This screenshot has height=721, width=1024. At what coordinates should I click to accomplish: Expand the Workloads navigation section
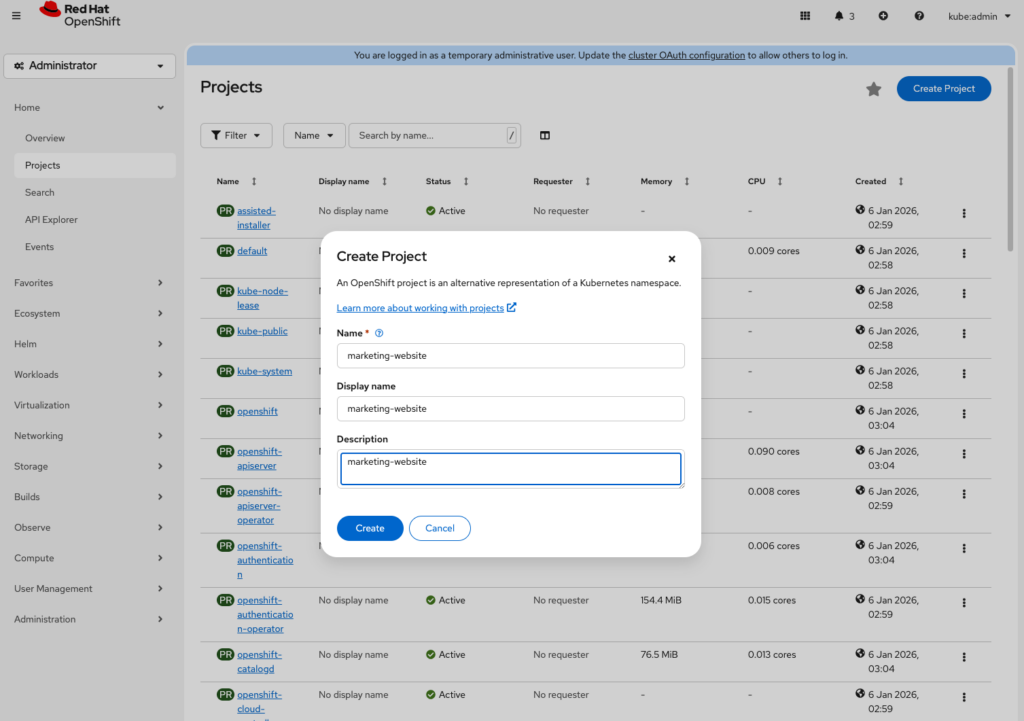pos(89,374)
